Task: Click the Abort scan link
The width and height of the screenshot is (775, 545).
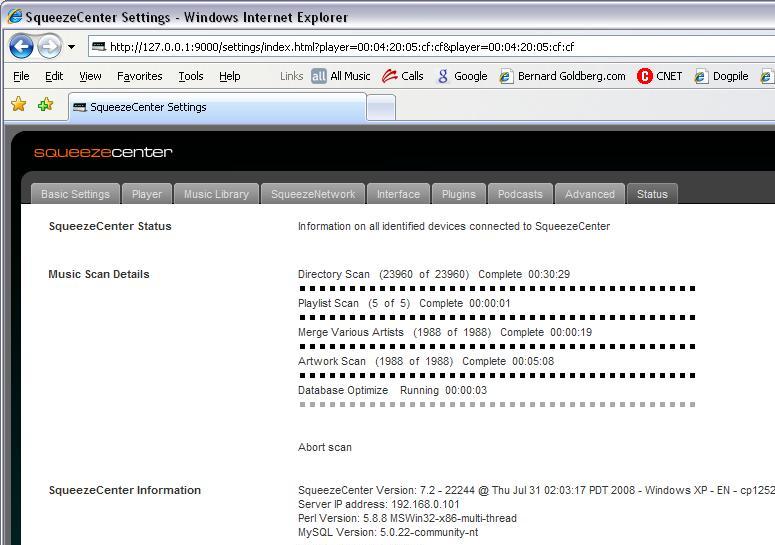Action: coord(325,447)
